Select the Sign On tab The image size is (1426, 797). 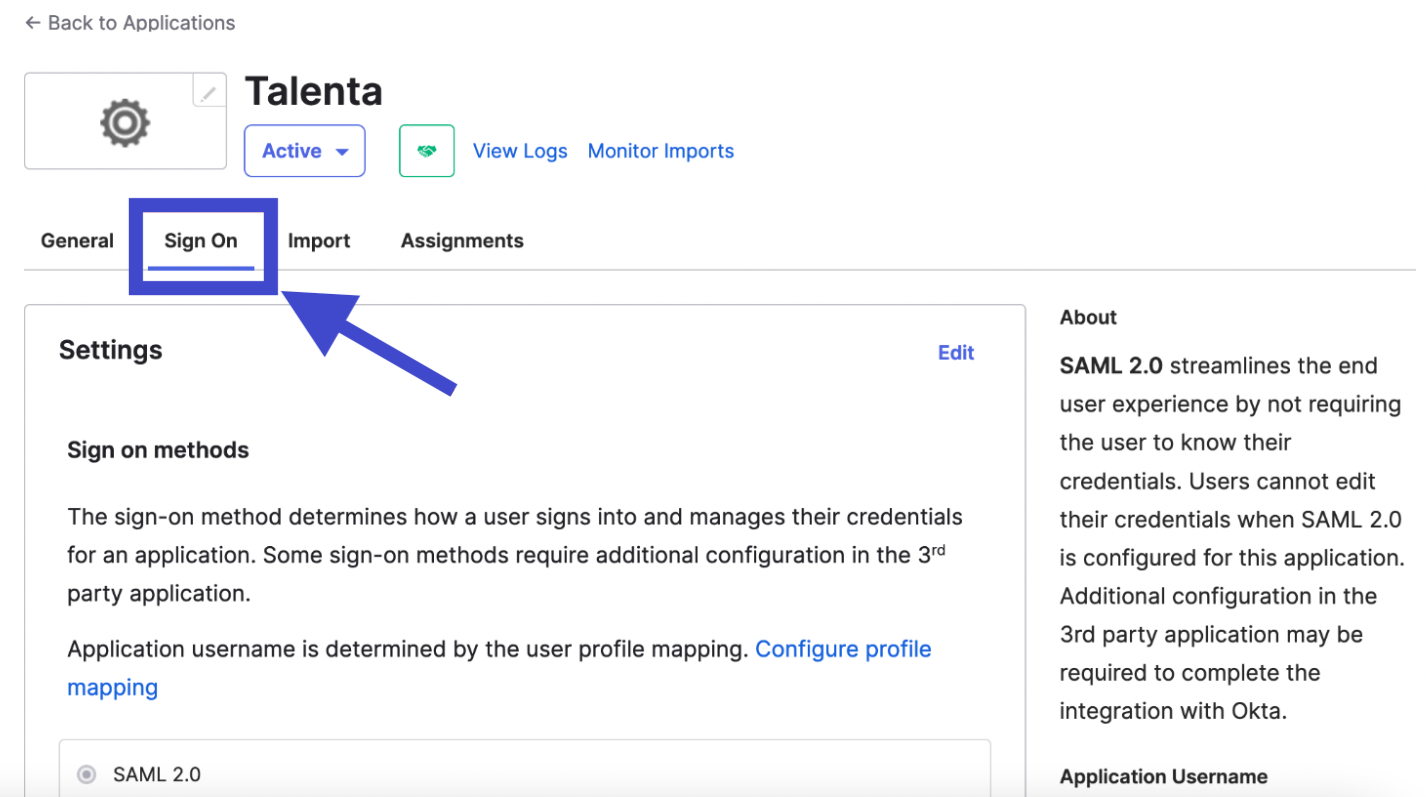point(201,241)
